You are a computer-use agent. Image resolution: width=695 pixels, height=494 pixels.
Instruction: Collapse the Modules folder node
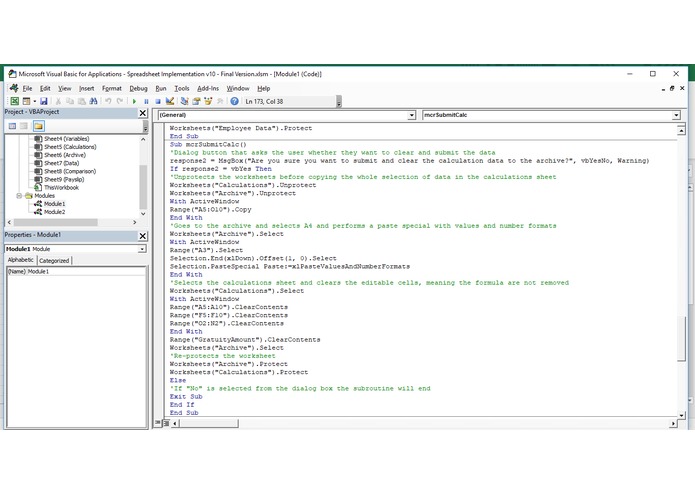(19, 195)
